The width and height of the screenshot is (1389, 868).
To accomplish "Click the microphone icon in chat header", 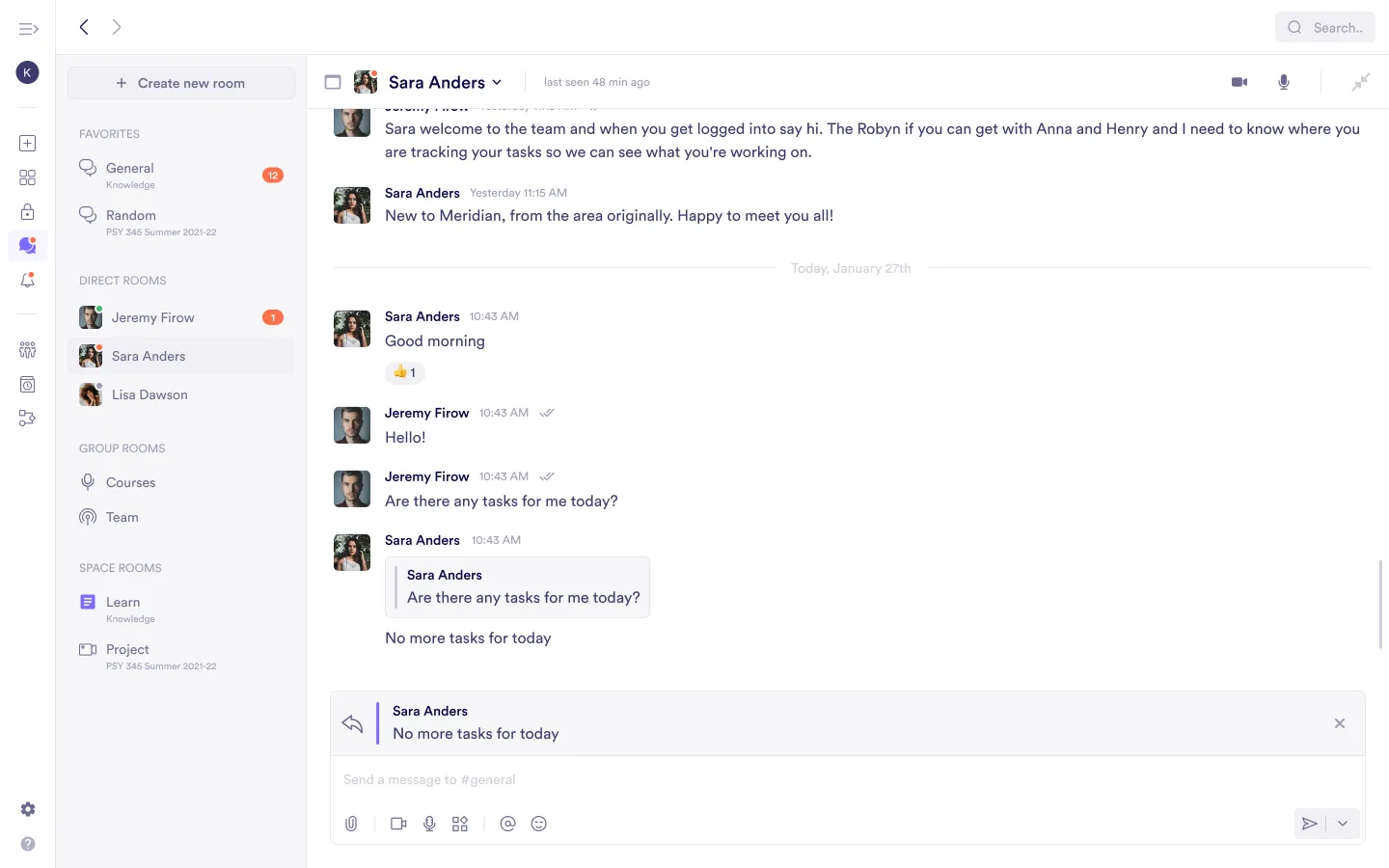I will click(1284, 82).
